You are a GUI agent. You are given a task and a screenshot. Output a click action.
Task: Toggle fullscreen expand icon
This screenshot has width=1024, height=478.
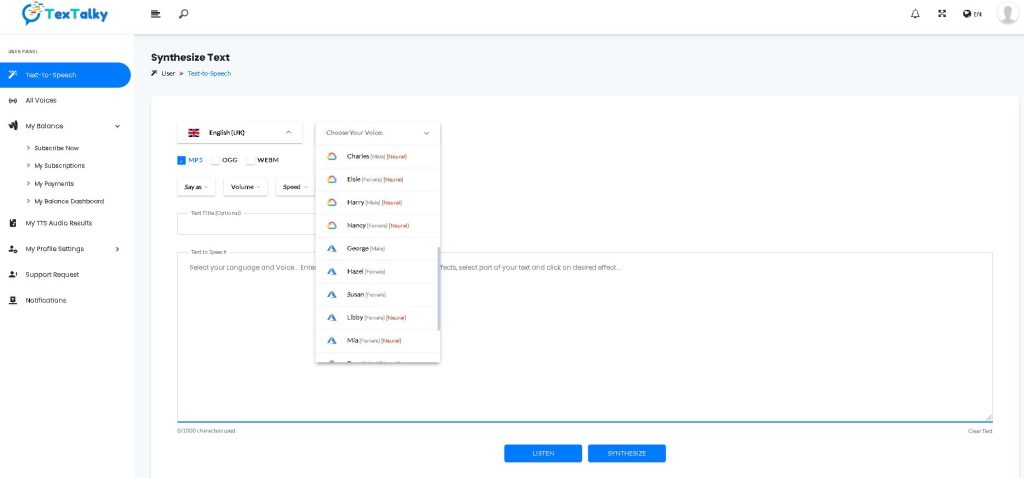pos(942,13)
